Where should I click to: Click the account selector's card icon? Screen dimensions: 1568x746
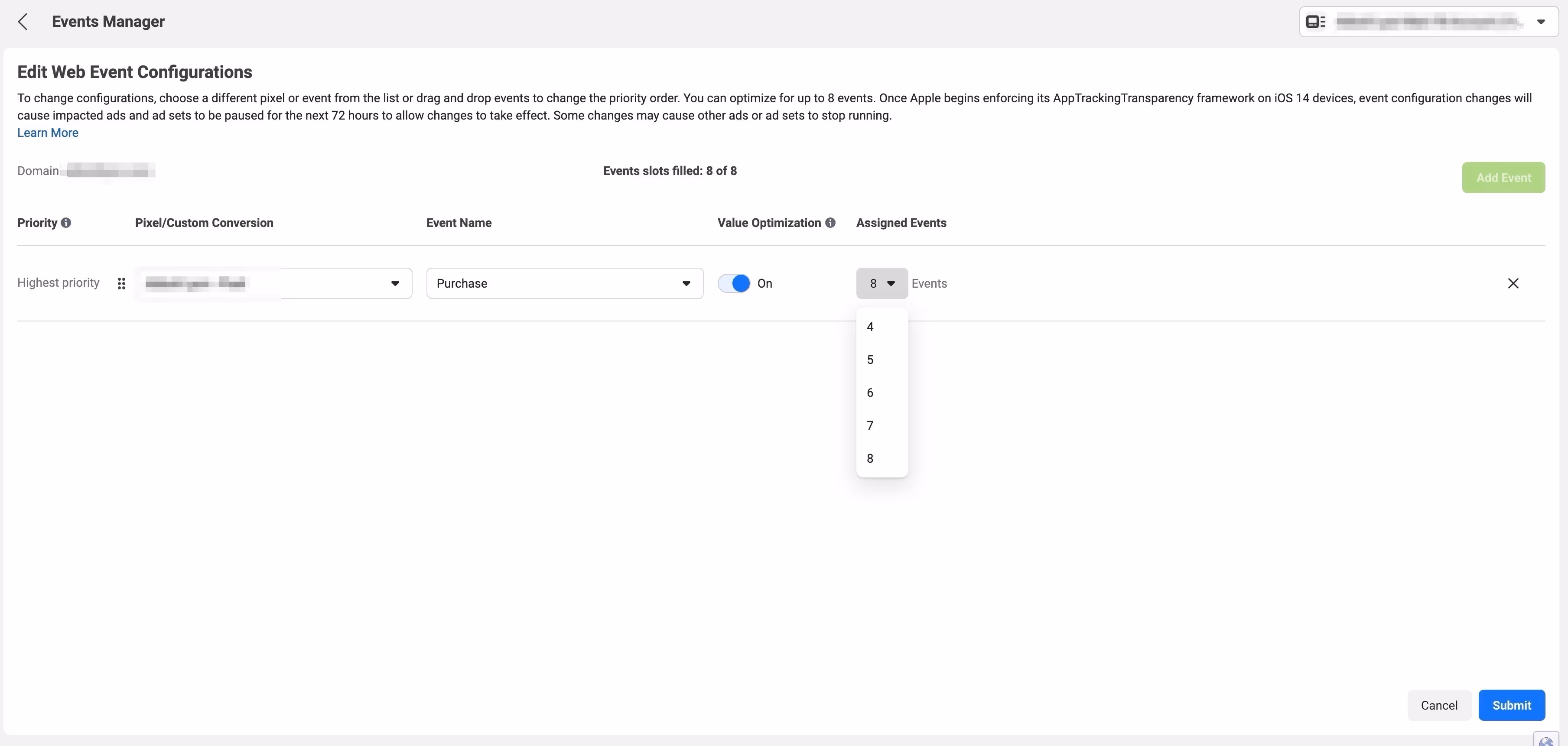[1315, 22]
